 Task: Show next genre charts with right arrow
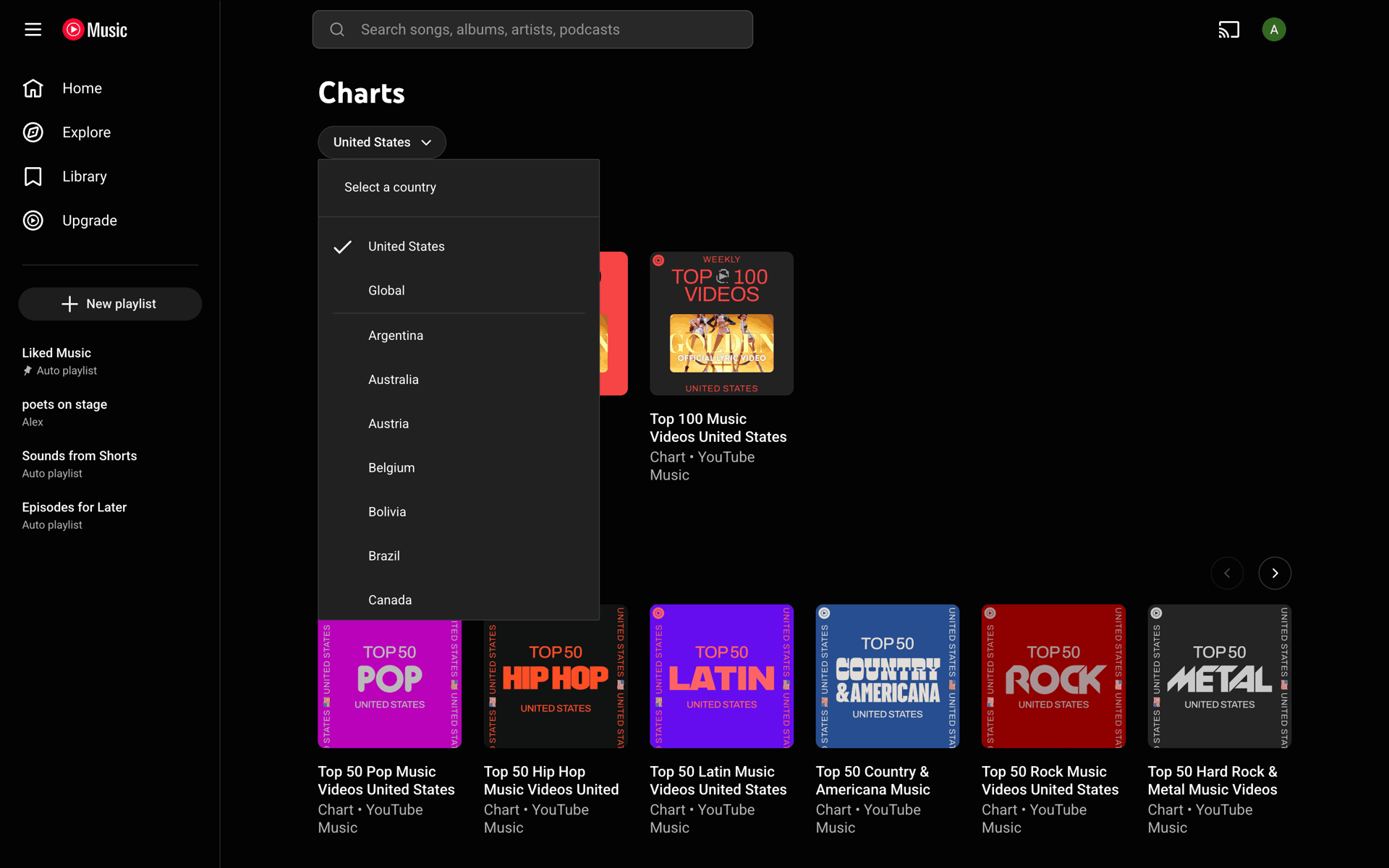tap(1275, 573)
